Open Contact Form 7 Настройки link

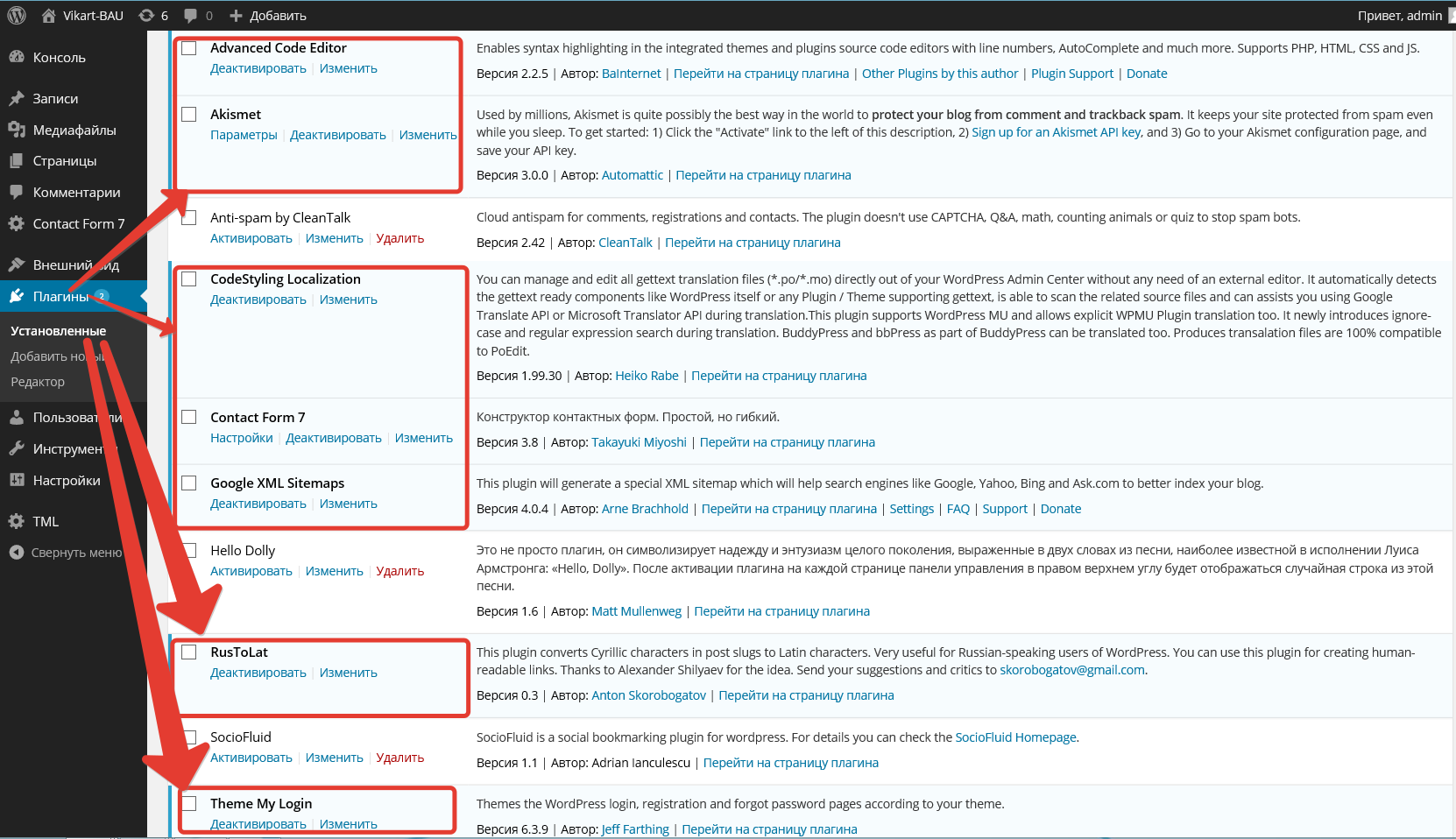242,438
